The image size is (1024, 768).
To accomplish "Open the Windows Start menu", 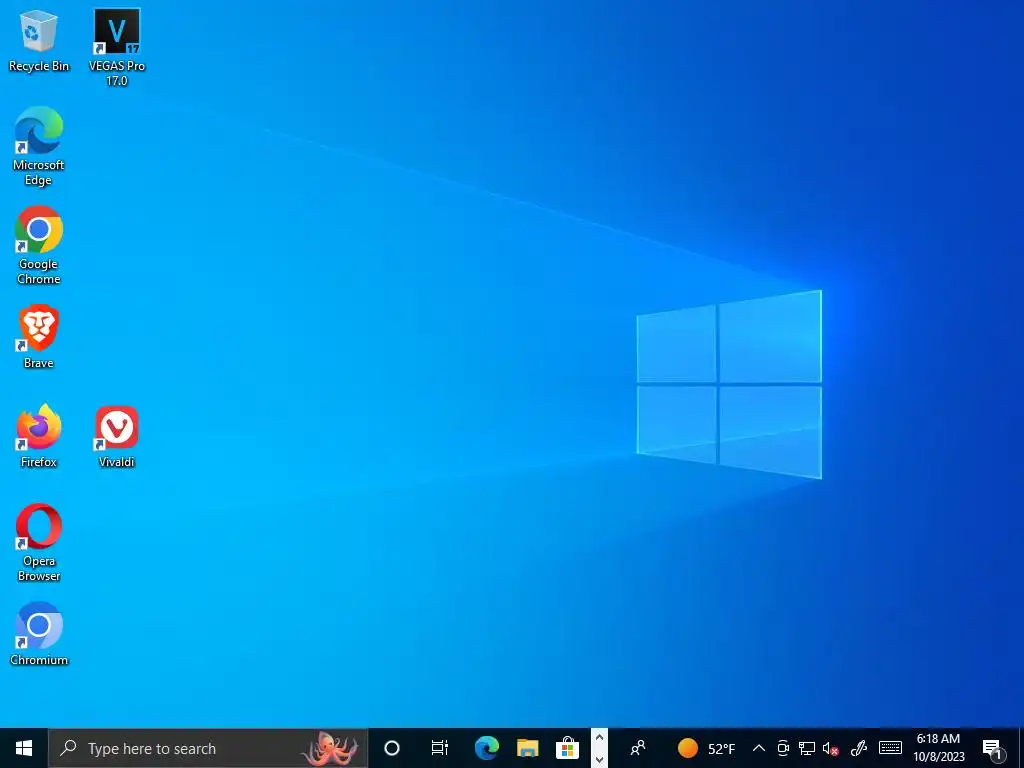I will pyautogui.click(x=24, y=748).
